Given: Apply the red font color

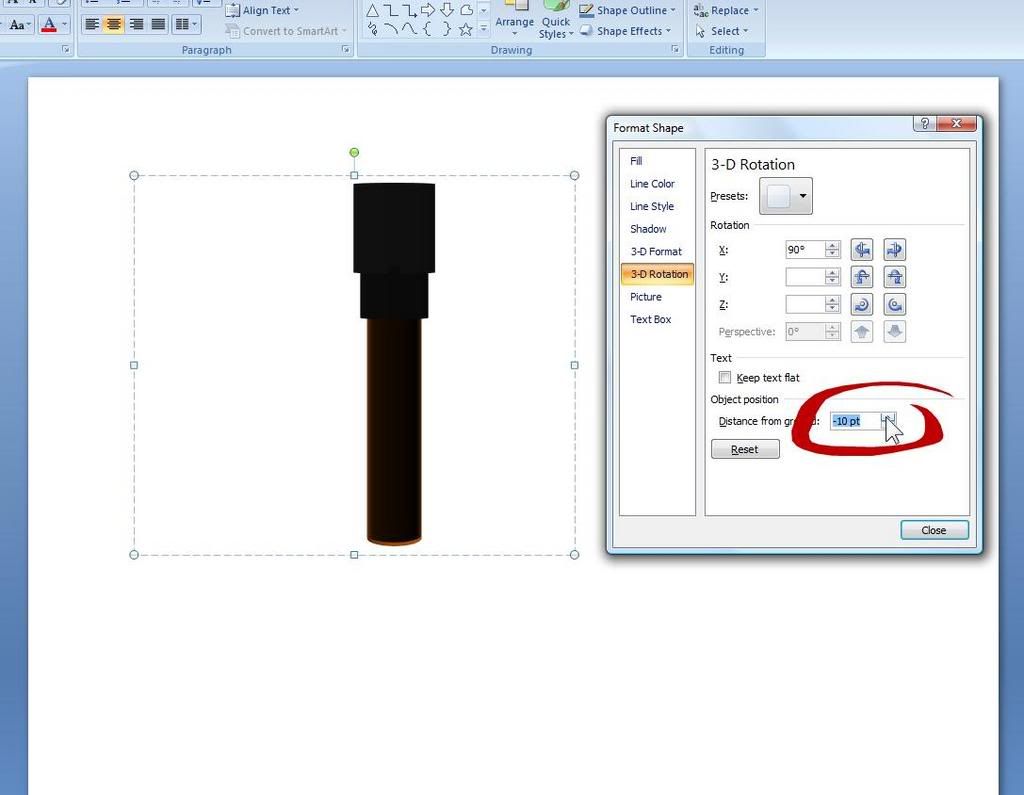Looking at the screenshot, I should 49,25.
